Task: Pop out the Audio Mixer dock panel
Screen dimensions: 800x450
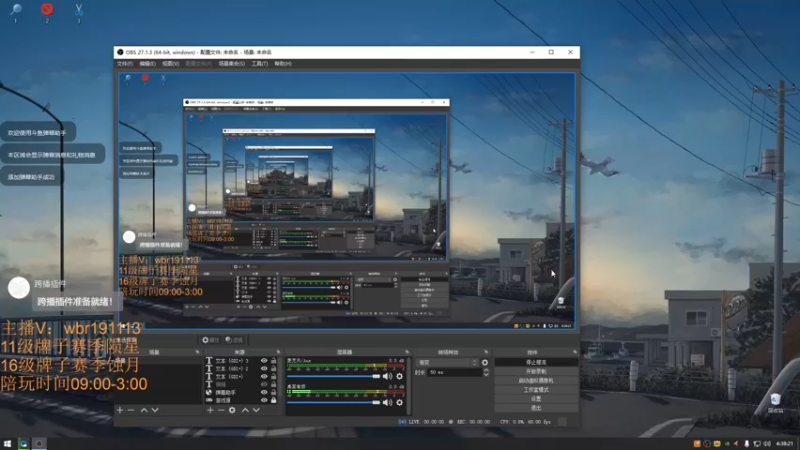Action: tap(407, 352)
